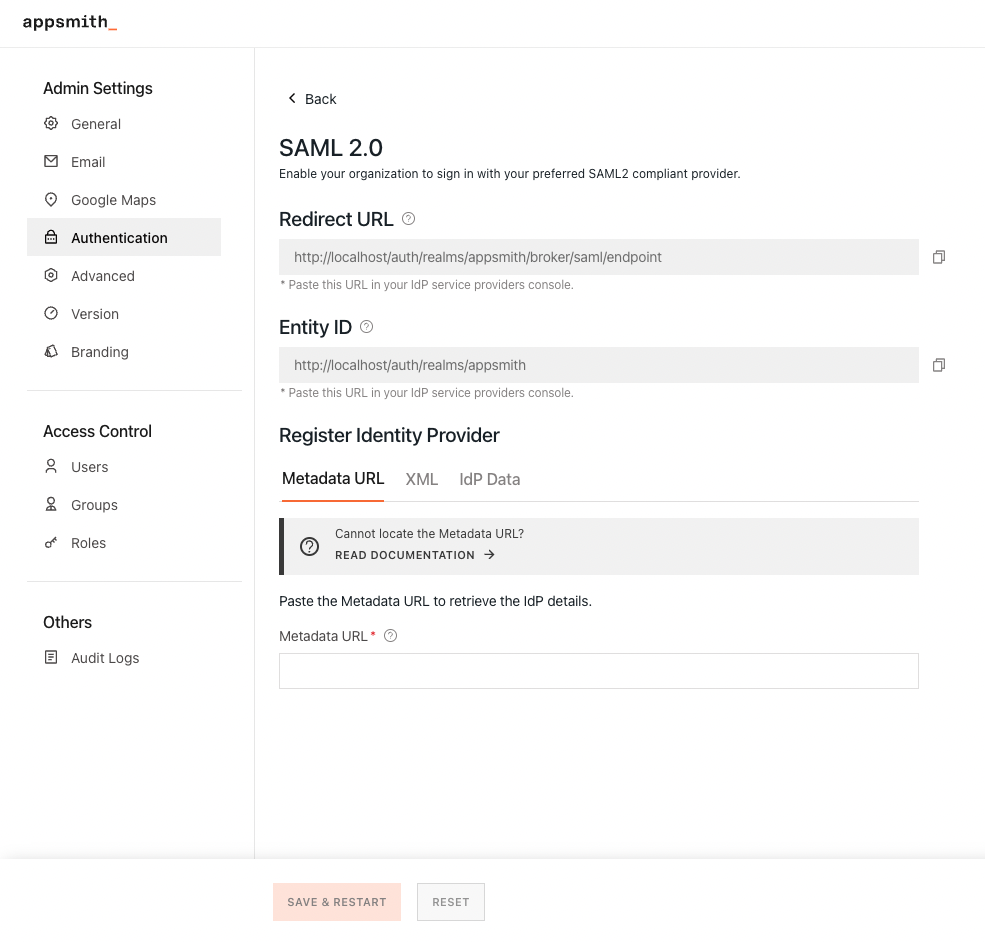
Task: Copy the Redirect URL using the copy icon
Action: pyautogui.click(x=938, y=257)
